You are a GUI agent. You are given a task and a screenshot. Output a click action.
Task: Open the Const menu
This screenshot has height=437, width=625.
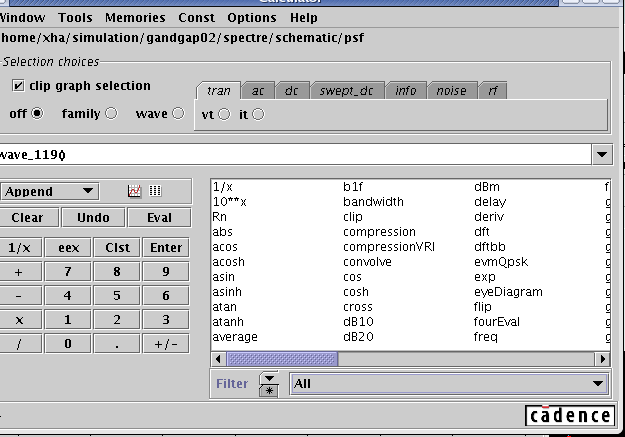click(196, 18)
